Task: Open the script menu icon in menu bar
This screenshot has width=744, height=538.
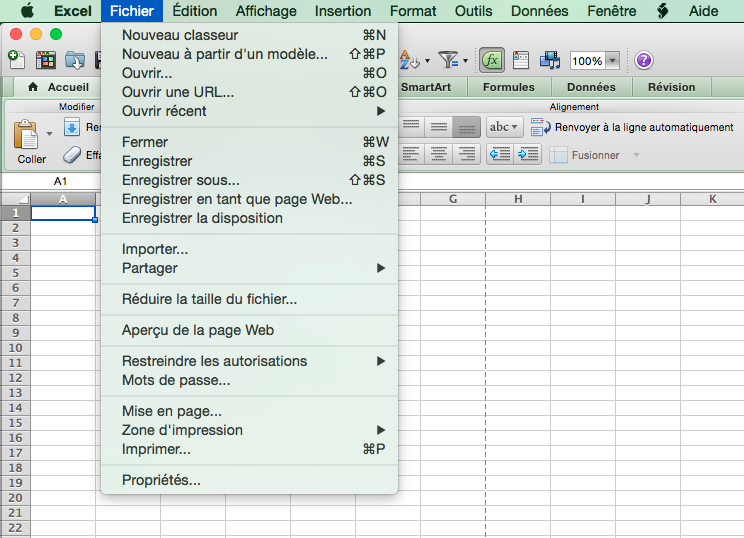Action: (663, 10)
